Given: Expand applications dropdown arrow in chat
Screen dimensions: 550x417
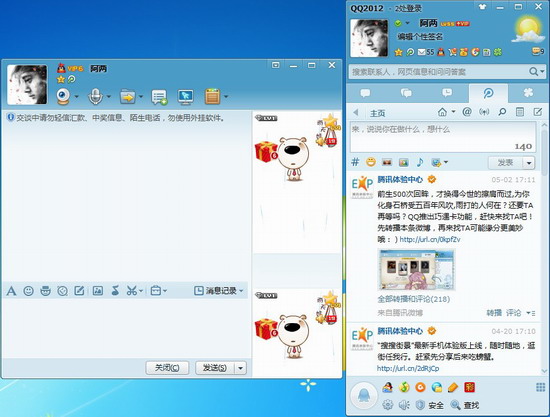Looking at the screenshot, I should 226,96.
